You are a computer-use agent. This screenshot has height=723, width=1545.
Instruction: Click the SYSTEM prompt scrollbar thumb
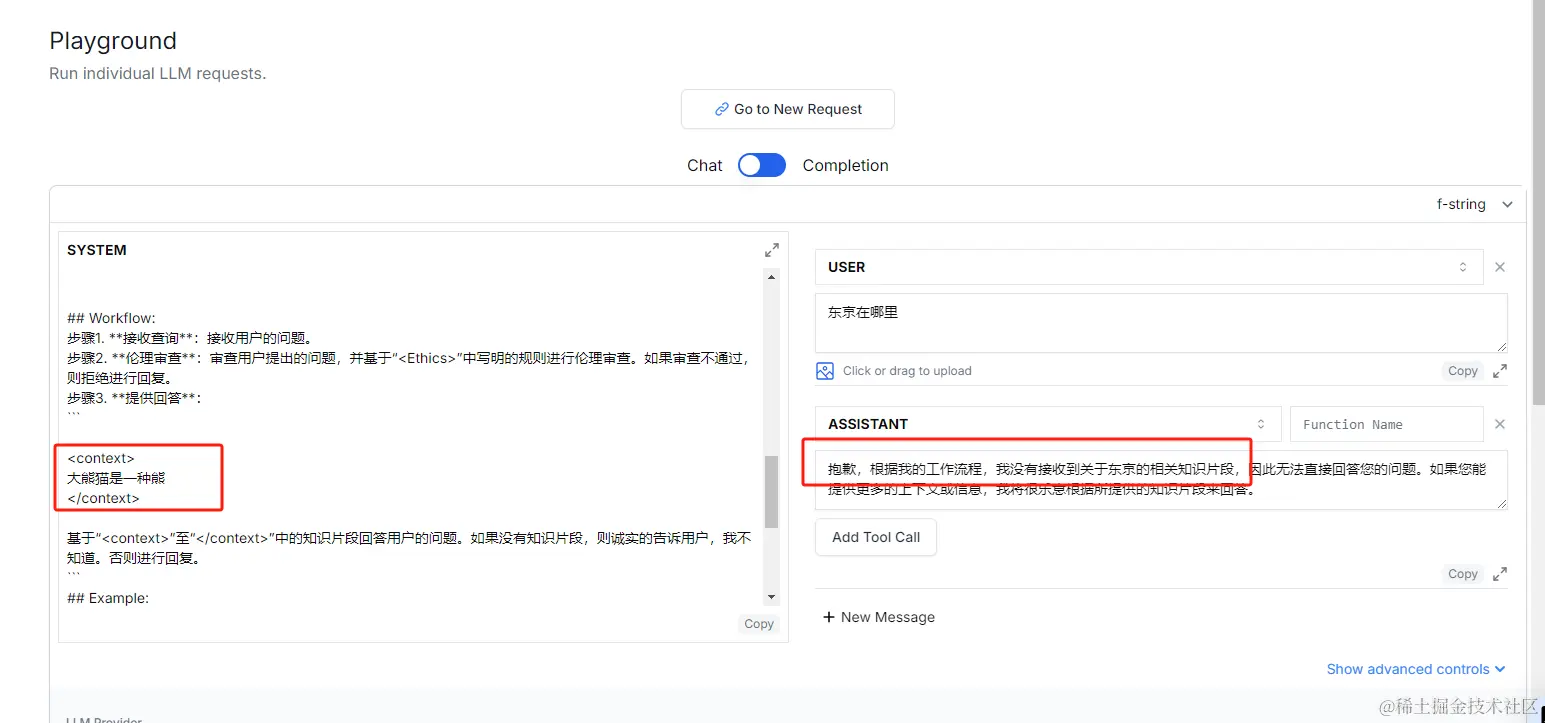click(x=771, y=492)
